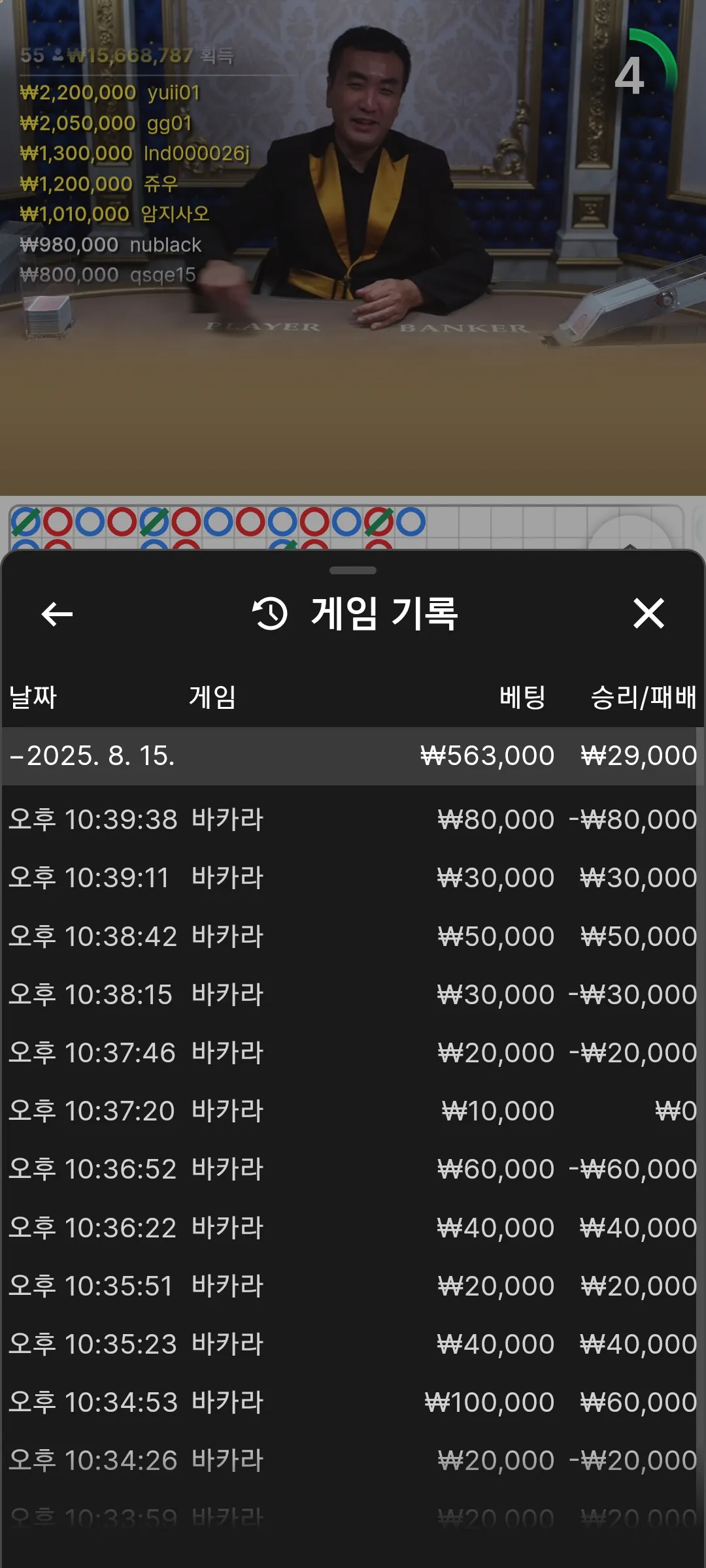Expand the roadmap with the round chevron button
The width and height of the screenshot is (706, 1568).
pos(630,534)
